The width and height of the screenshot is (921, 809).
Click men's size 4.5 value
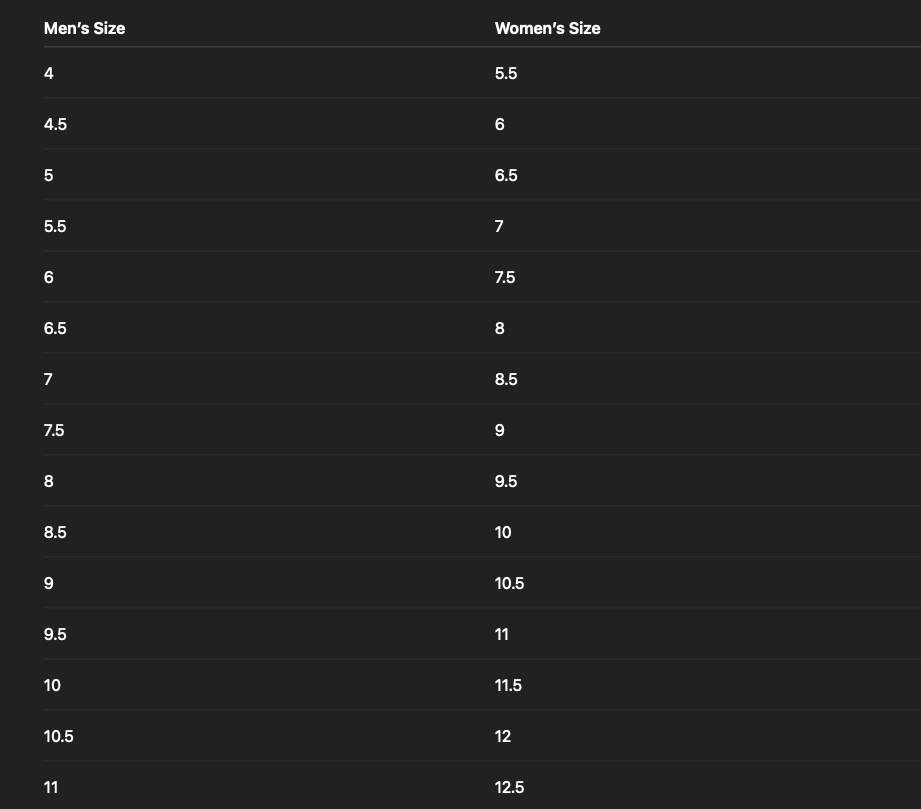pyautogui.click(x=55, y=124)
